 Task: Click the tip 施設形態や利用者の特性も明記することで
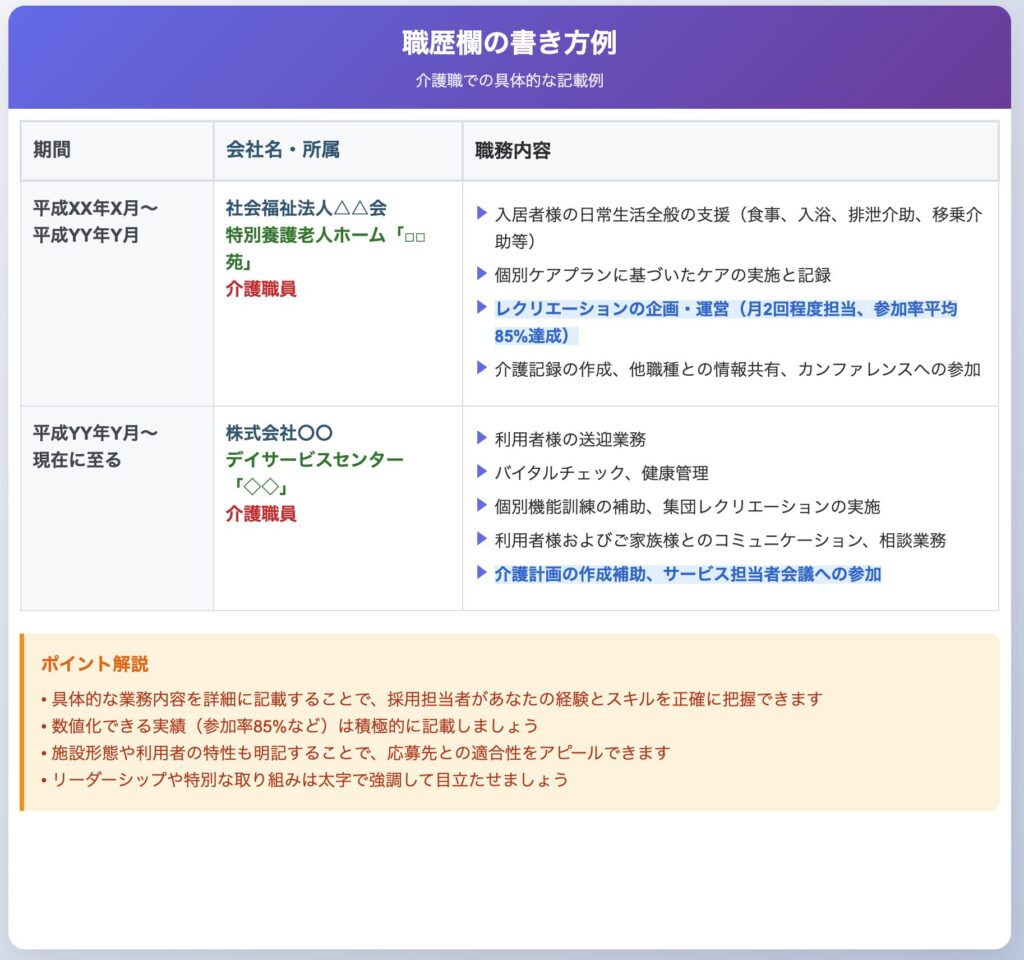point(355,752)
